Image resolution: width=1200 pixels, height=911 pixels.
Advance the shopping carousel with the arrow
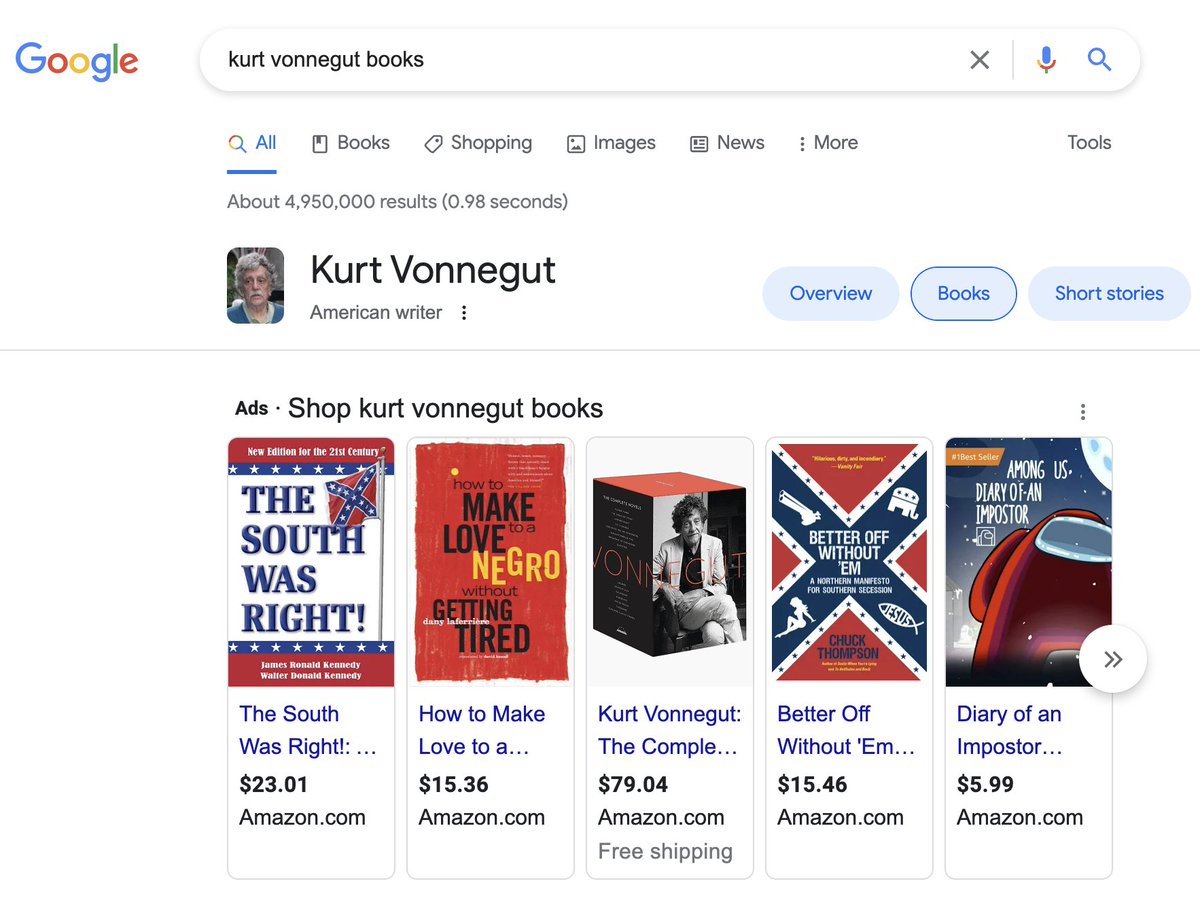1113,659
